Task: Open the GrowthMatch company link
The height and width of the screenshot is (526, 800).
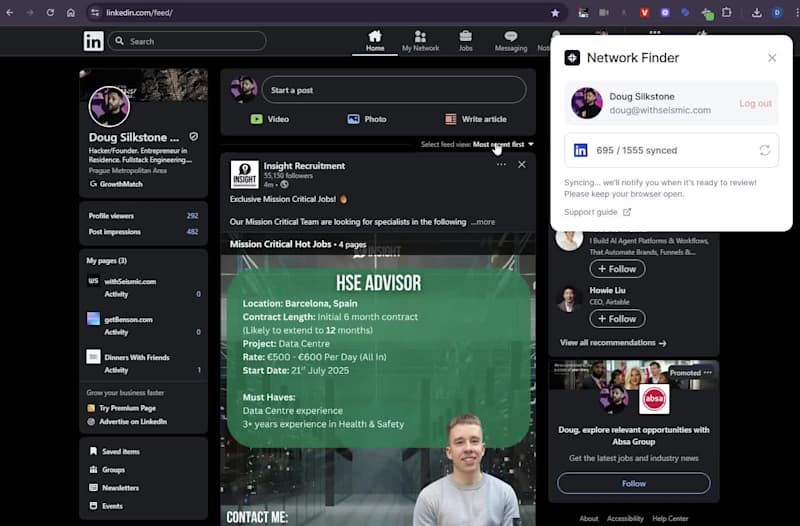Action: click(x=116, y=184)
